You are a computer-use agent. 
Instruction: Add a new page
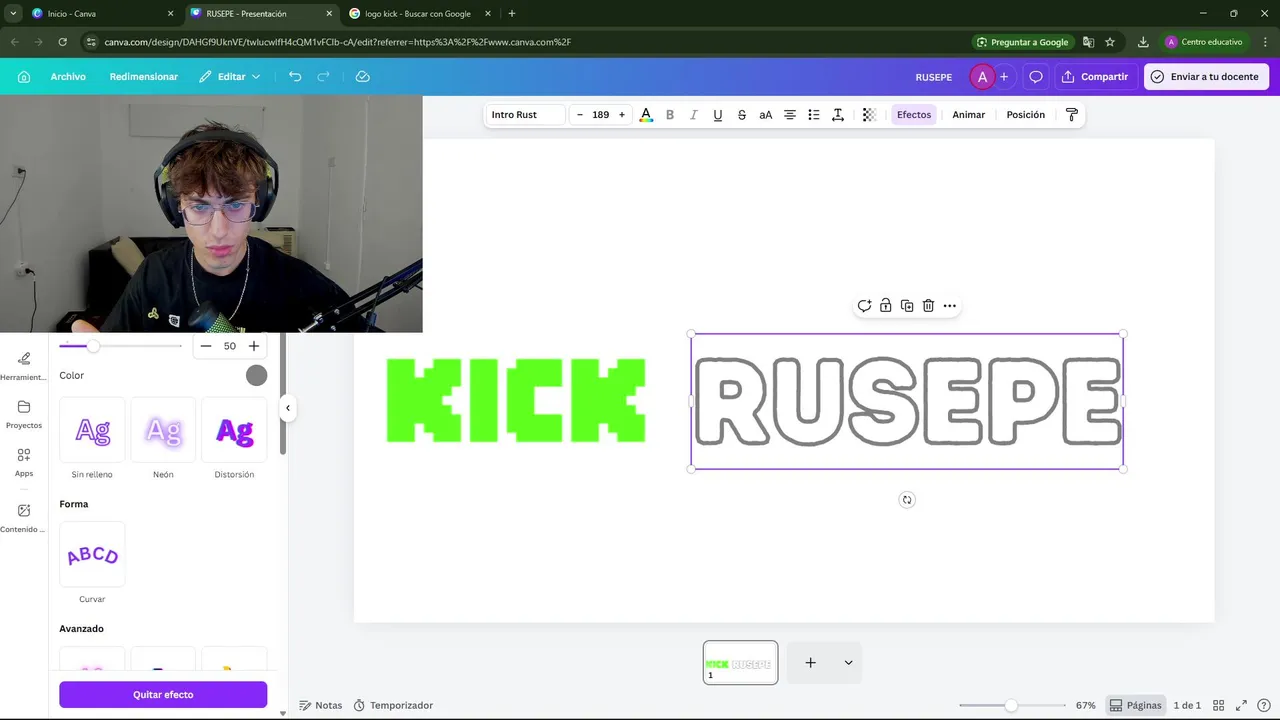[x=811, y=663]
